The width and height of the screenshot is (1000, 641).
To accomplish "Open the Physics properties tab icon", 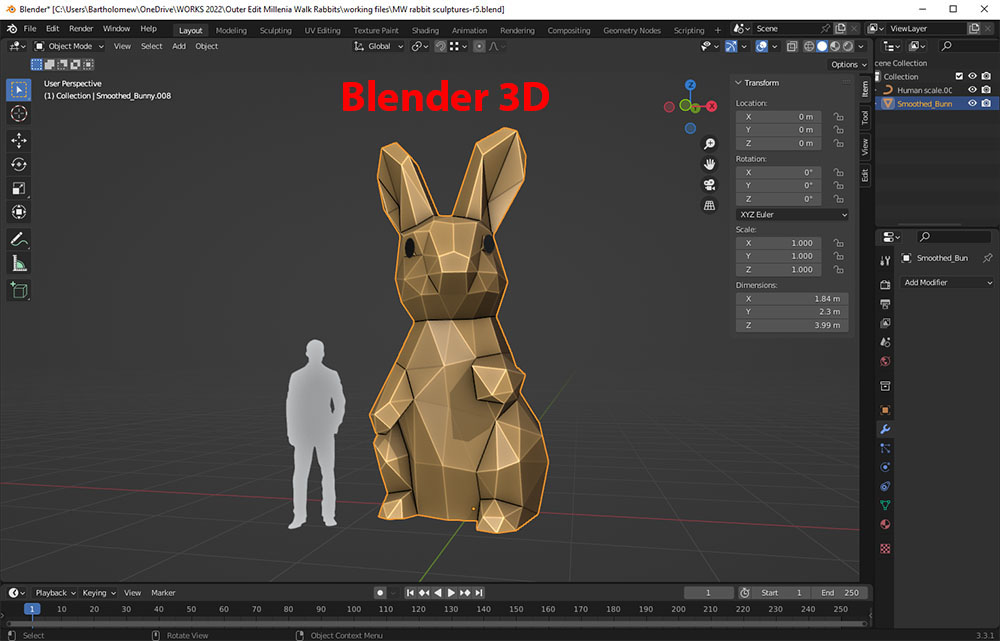I will click(x=885, y=468).
